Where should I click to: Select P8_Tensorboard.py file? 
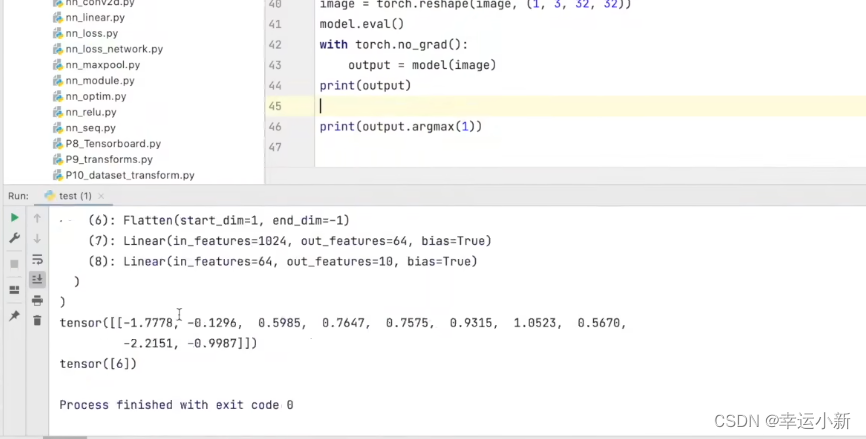113,144
